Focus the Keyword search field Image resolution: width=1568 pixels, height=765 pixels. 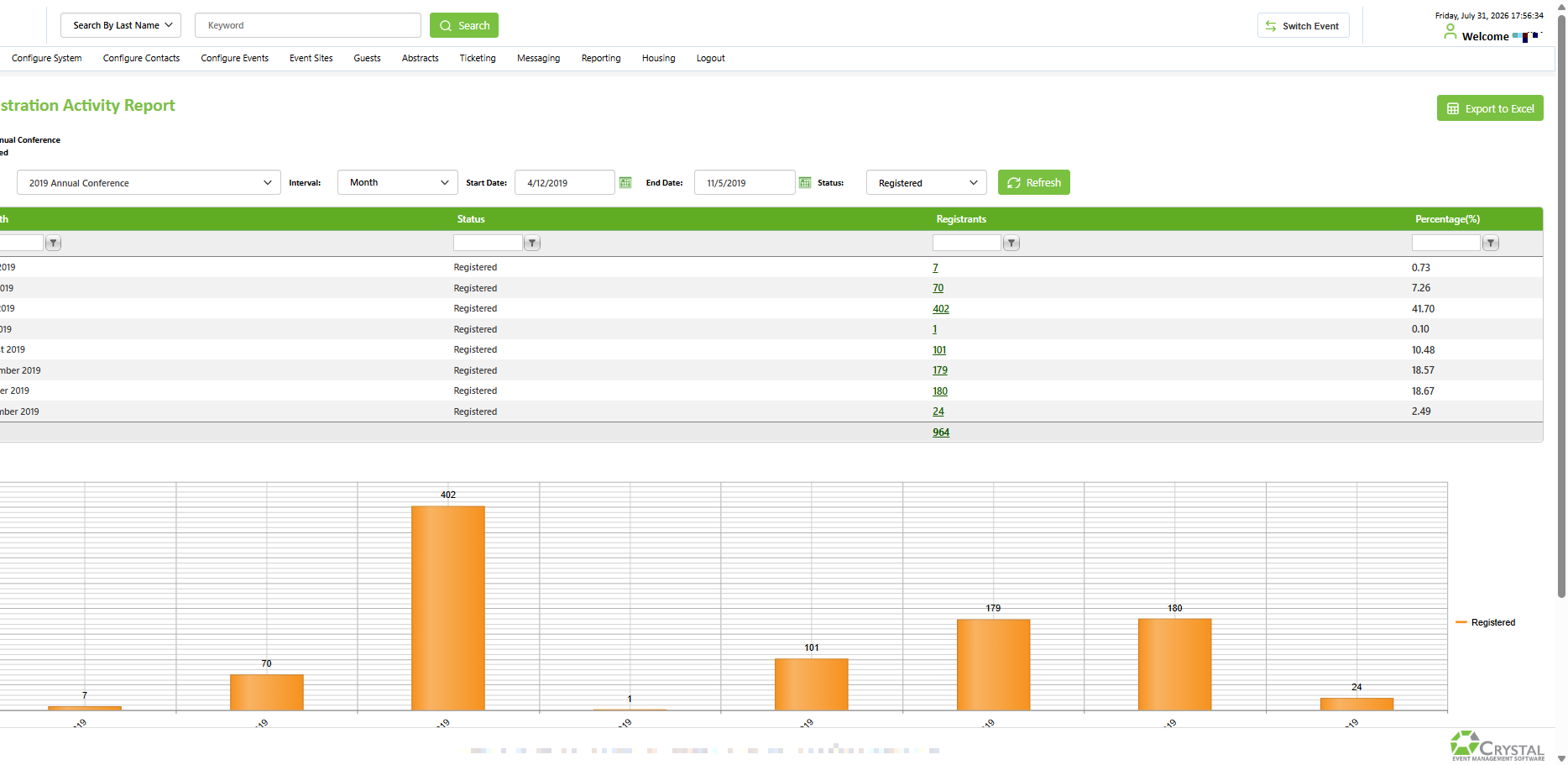308,25
